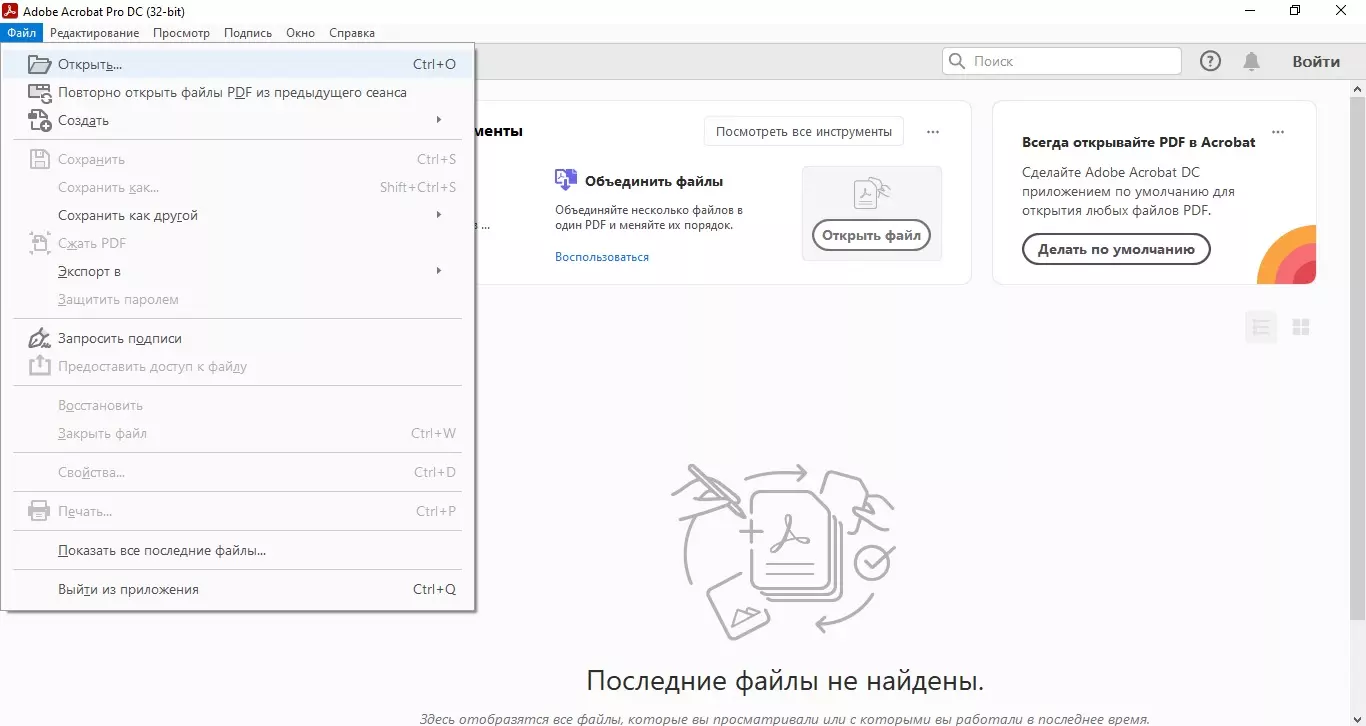
Task: Choose Показать все последние файлы...
Action: (237, 550)
